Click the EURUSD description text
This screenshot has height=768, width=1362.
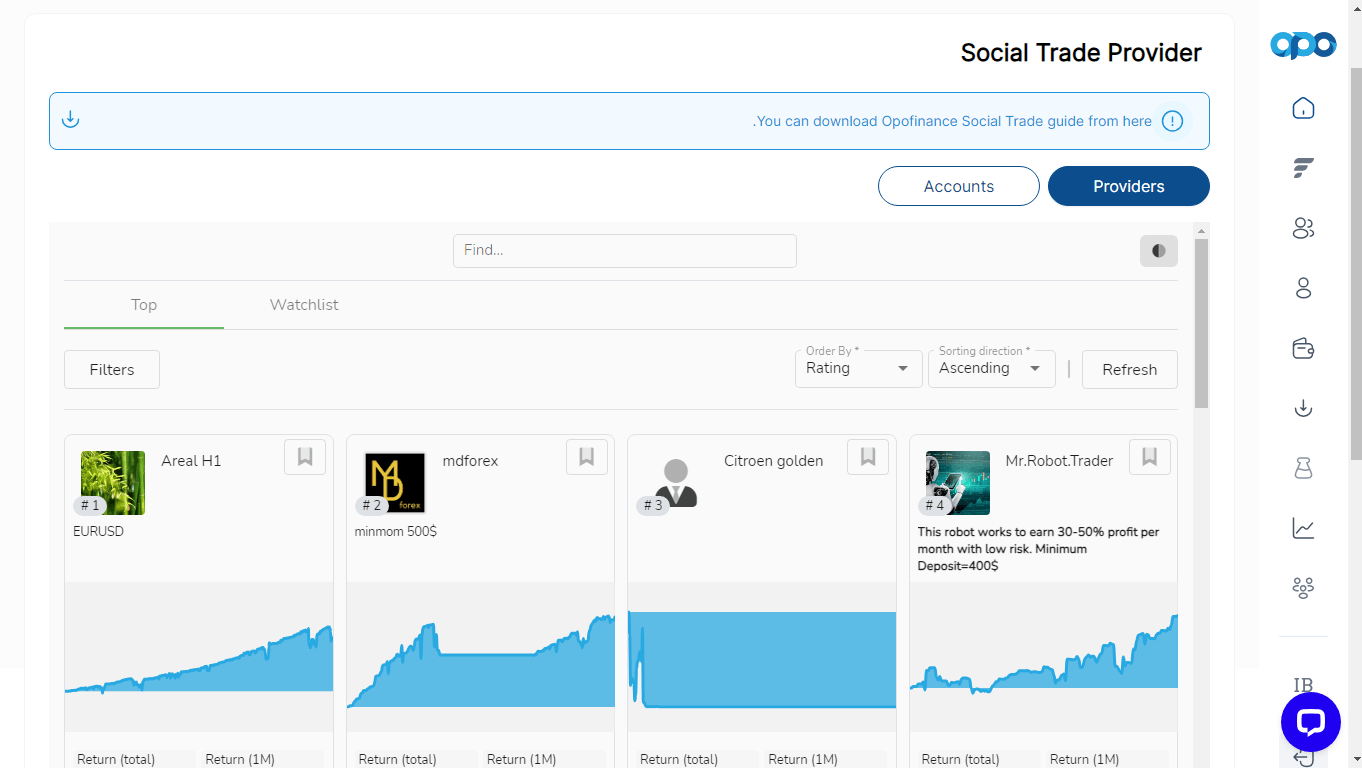click(x=99, y=531)
